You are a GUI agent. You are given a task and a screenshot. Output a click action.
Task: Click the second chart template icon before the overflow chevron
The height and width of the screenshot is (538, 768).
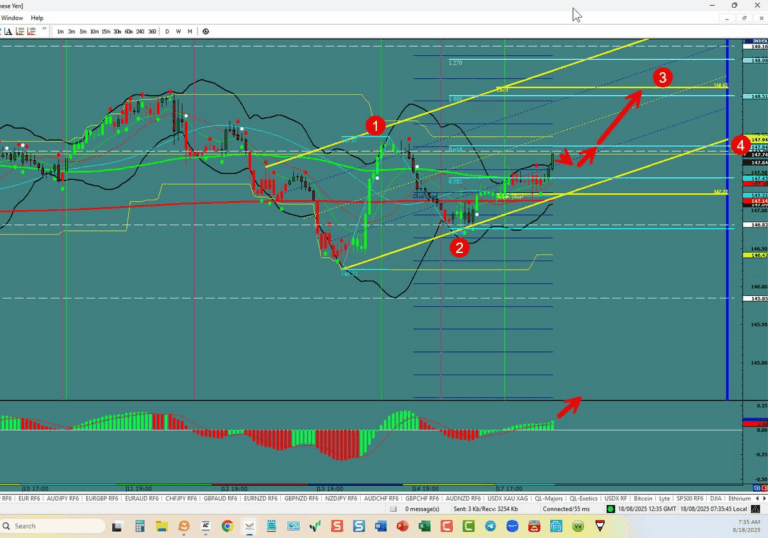click(x=31, y=31)
